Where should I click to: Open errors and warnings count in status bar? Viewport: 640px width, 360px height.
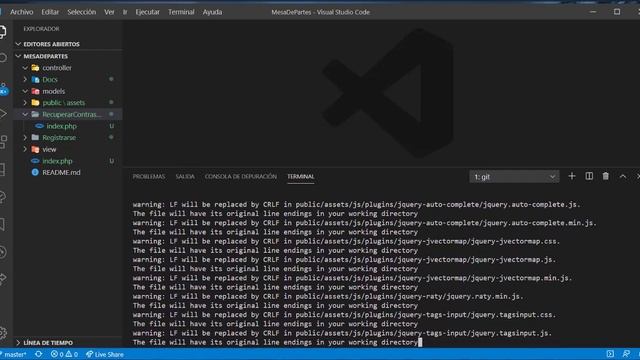coord(64,354)
